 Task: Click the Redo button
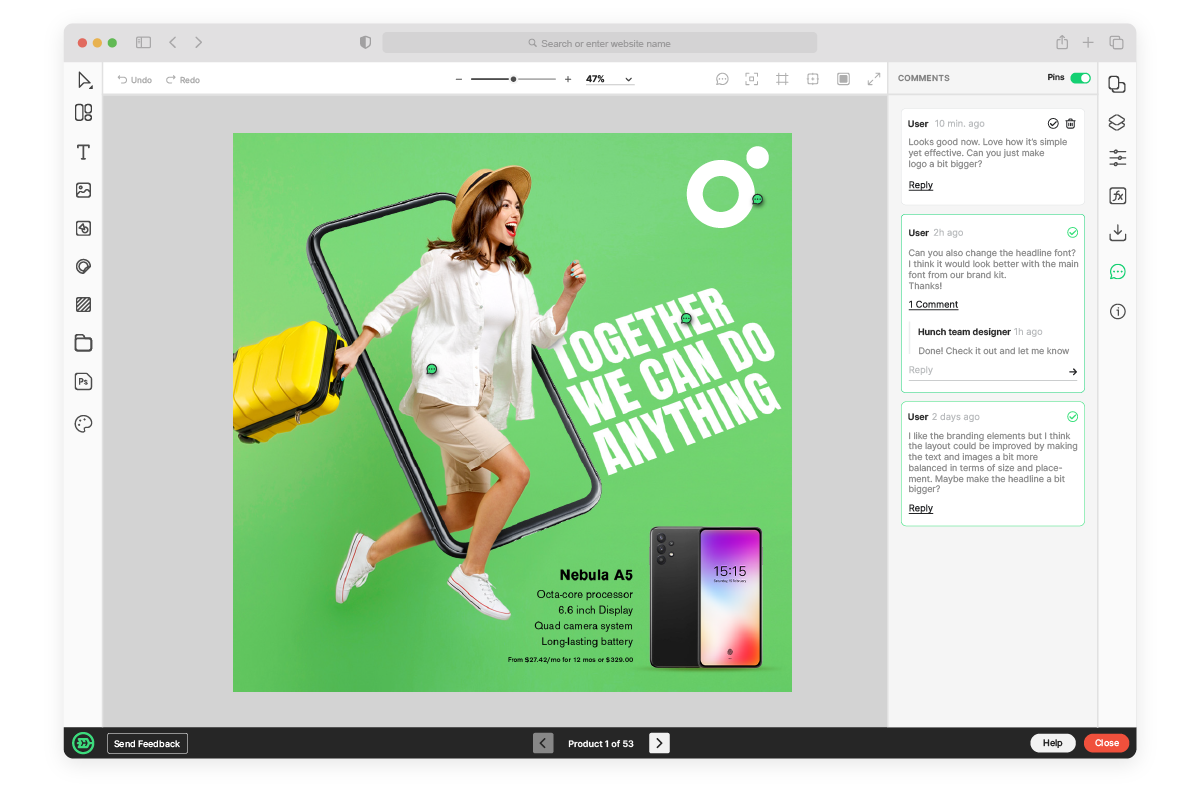183,80
